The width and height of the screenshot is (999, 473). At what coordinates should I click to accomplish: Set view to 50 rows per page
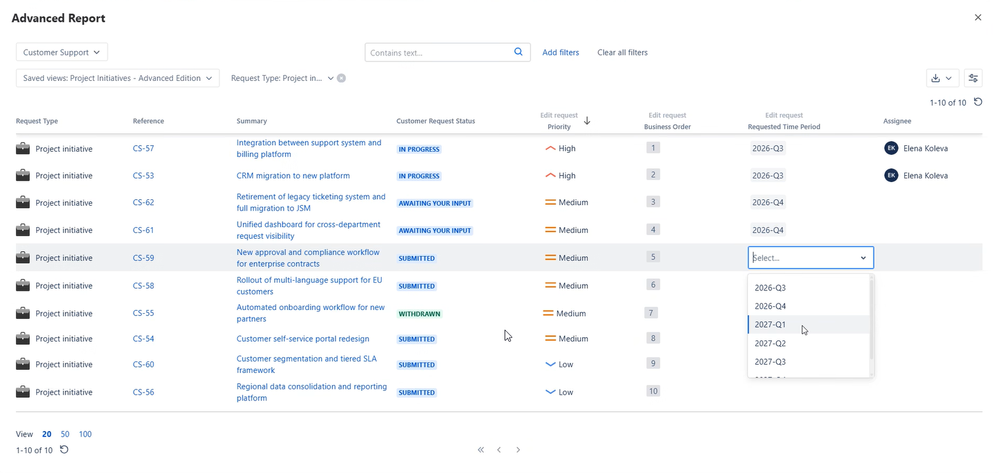[x=65, y=434]
